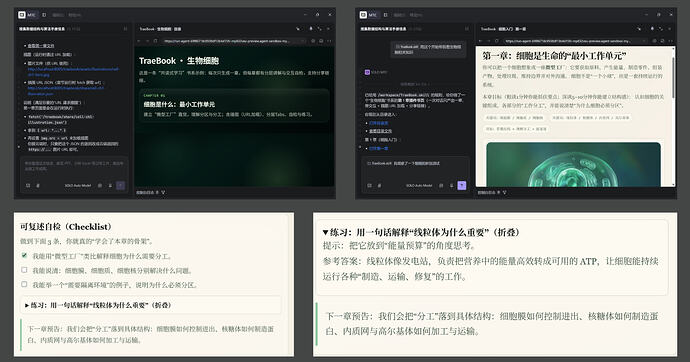Click the expand preview icon in the 第一章 tab bar
Viewport: 690px width, 362px height.
pos(661,29)
